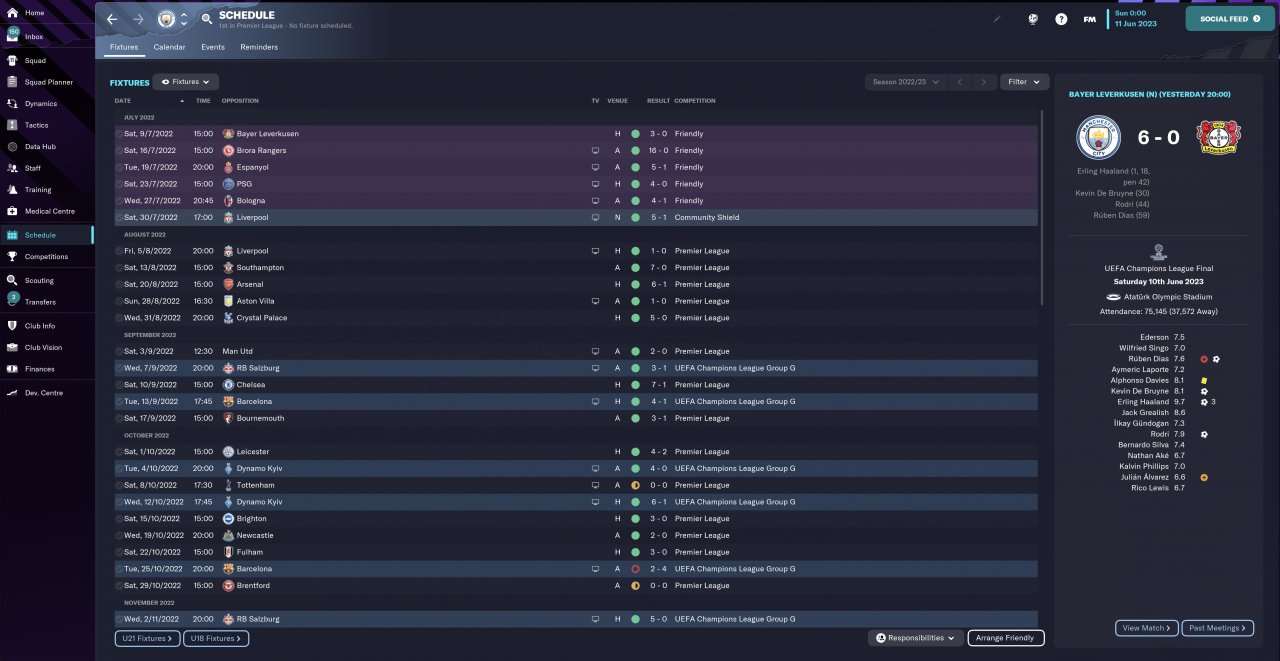Image resolution: width=1280 pixels, height=661 pixels.
Task: Click the forward navigation arrow
Action: coord(138,19)
